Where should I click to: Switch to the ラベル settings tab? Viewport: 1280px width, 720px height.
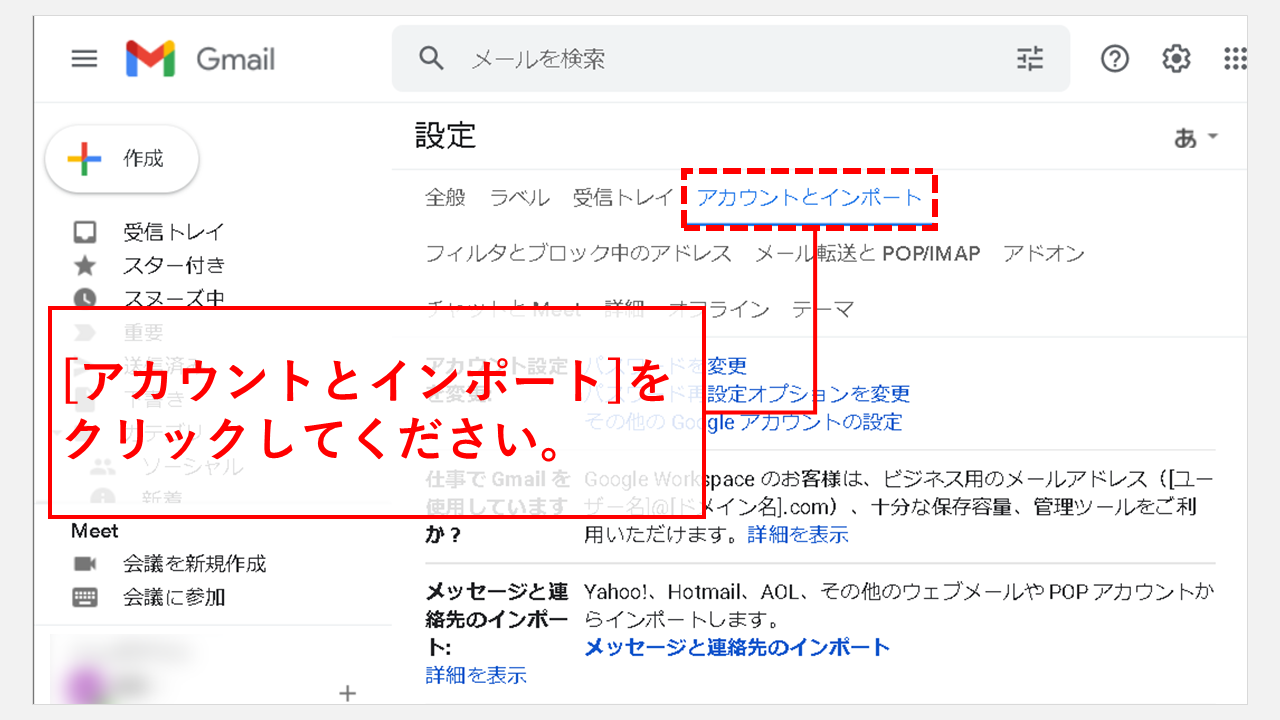pyautogui.click(x=520, y=198)
